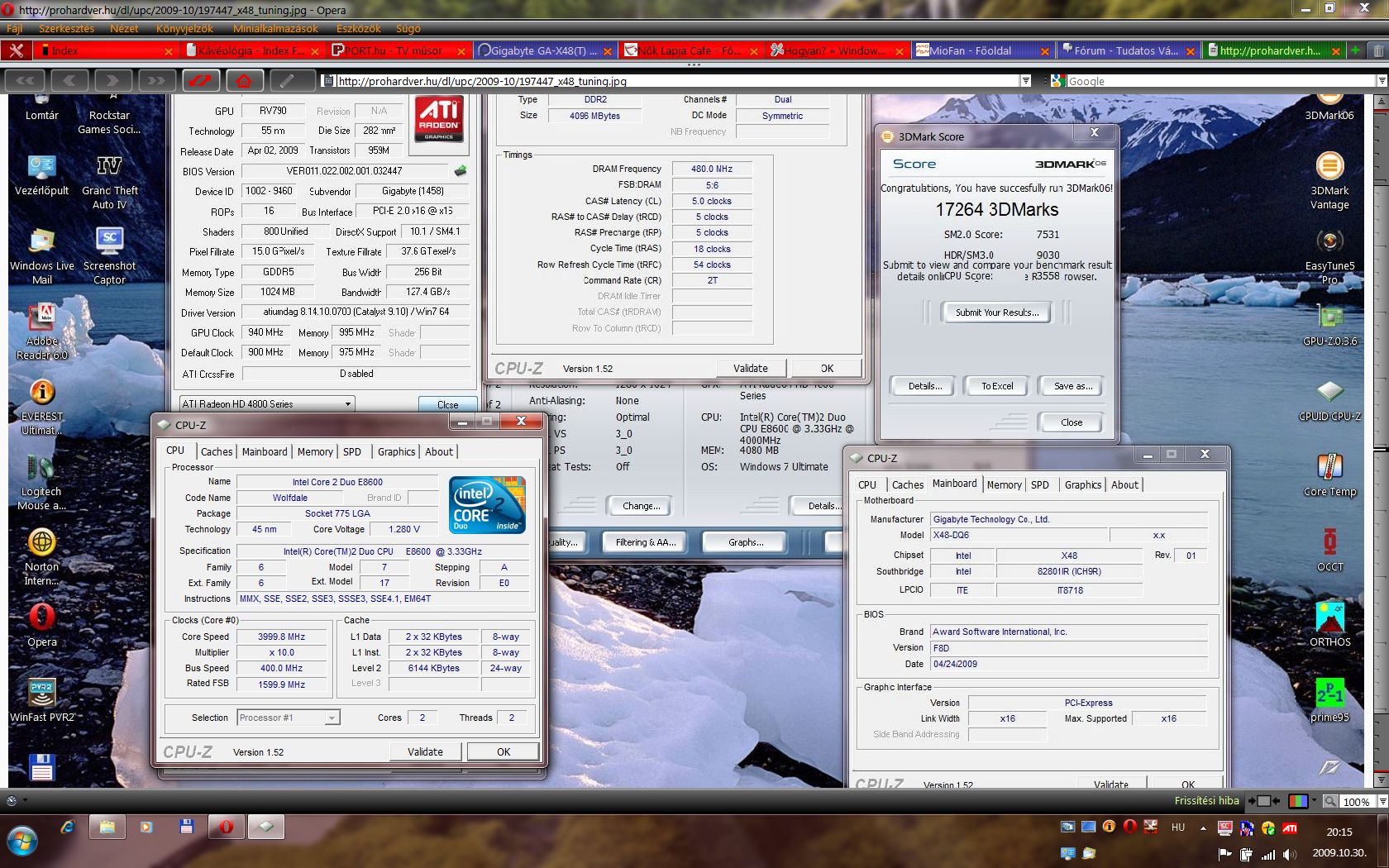Open the Windows Start menu
1389x868 pixels.
[x=22, y=840]
